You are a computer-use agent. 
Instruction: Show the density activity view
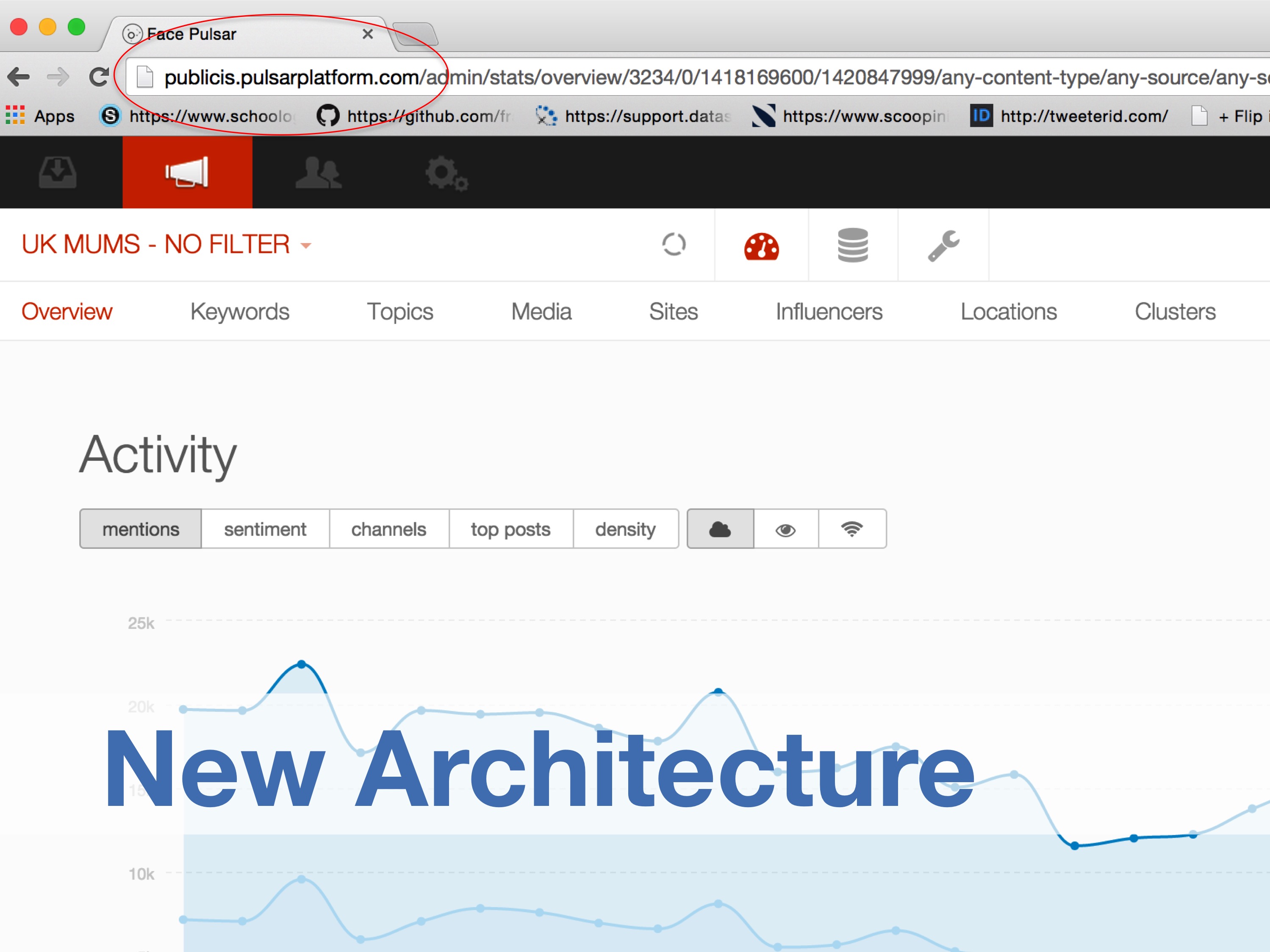click(x=625, y=529)
